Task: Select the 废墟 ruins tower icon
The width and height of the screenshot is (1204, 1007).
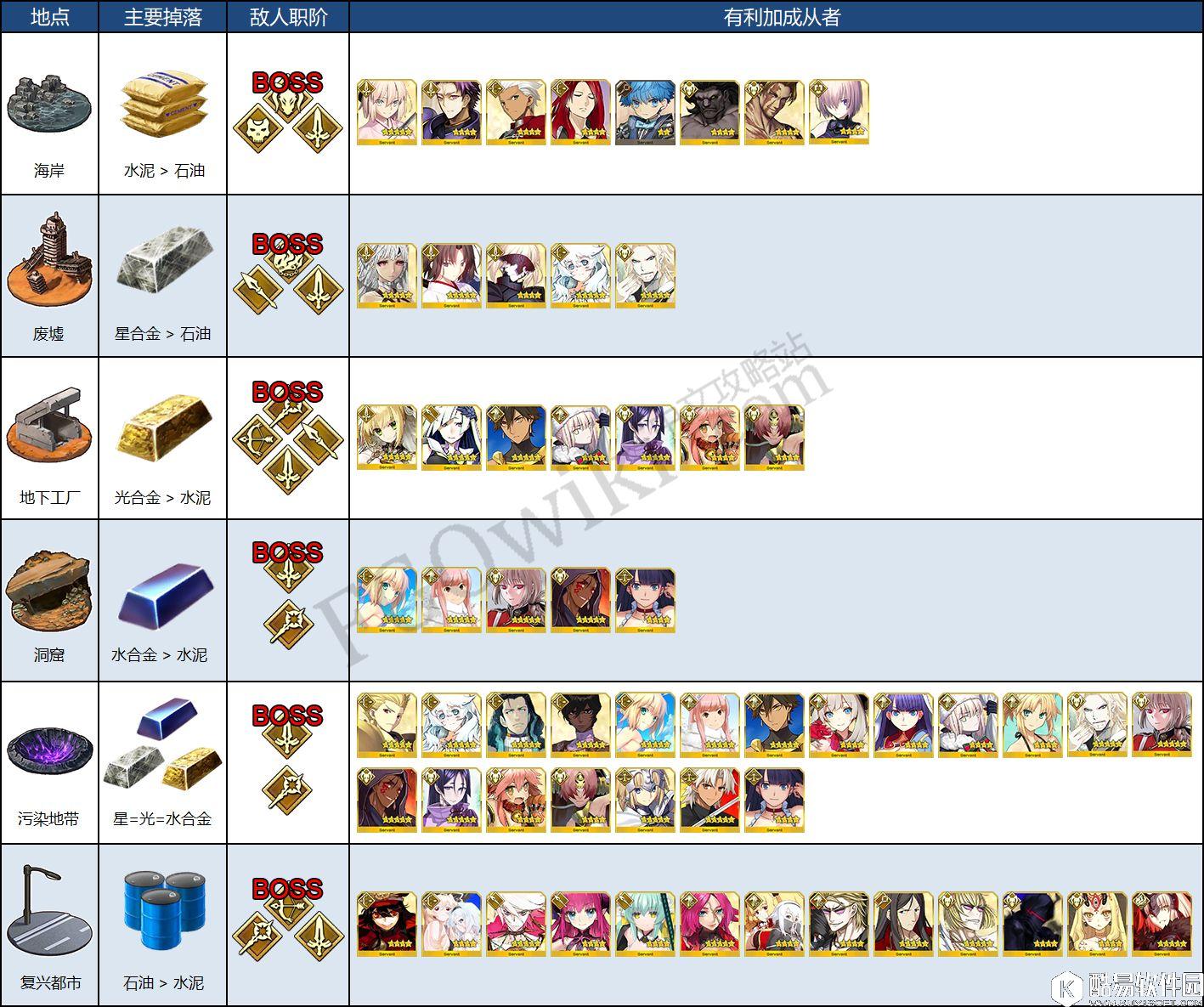Action: [x=49, y=261]
